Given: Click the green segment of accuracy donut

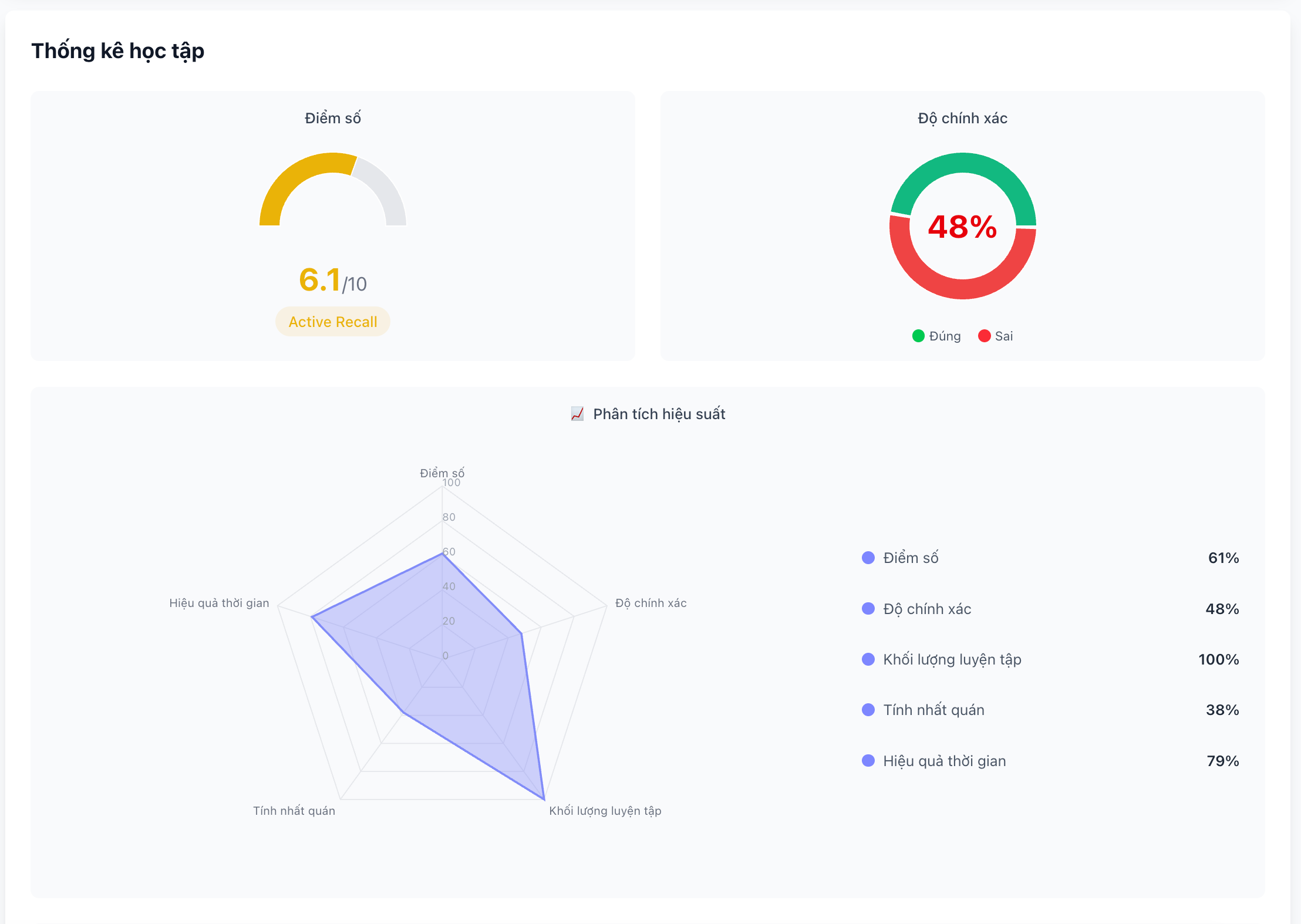Looking at the screenshot, I should 963,163.
